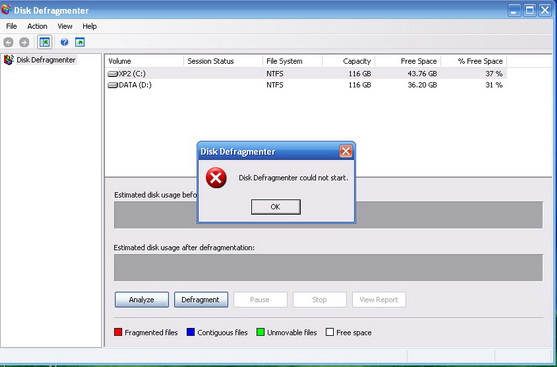Open the Action menu
Screen dimensions: 557x367
[x=37, y=26]
